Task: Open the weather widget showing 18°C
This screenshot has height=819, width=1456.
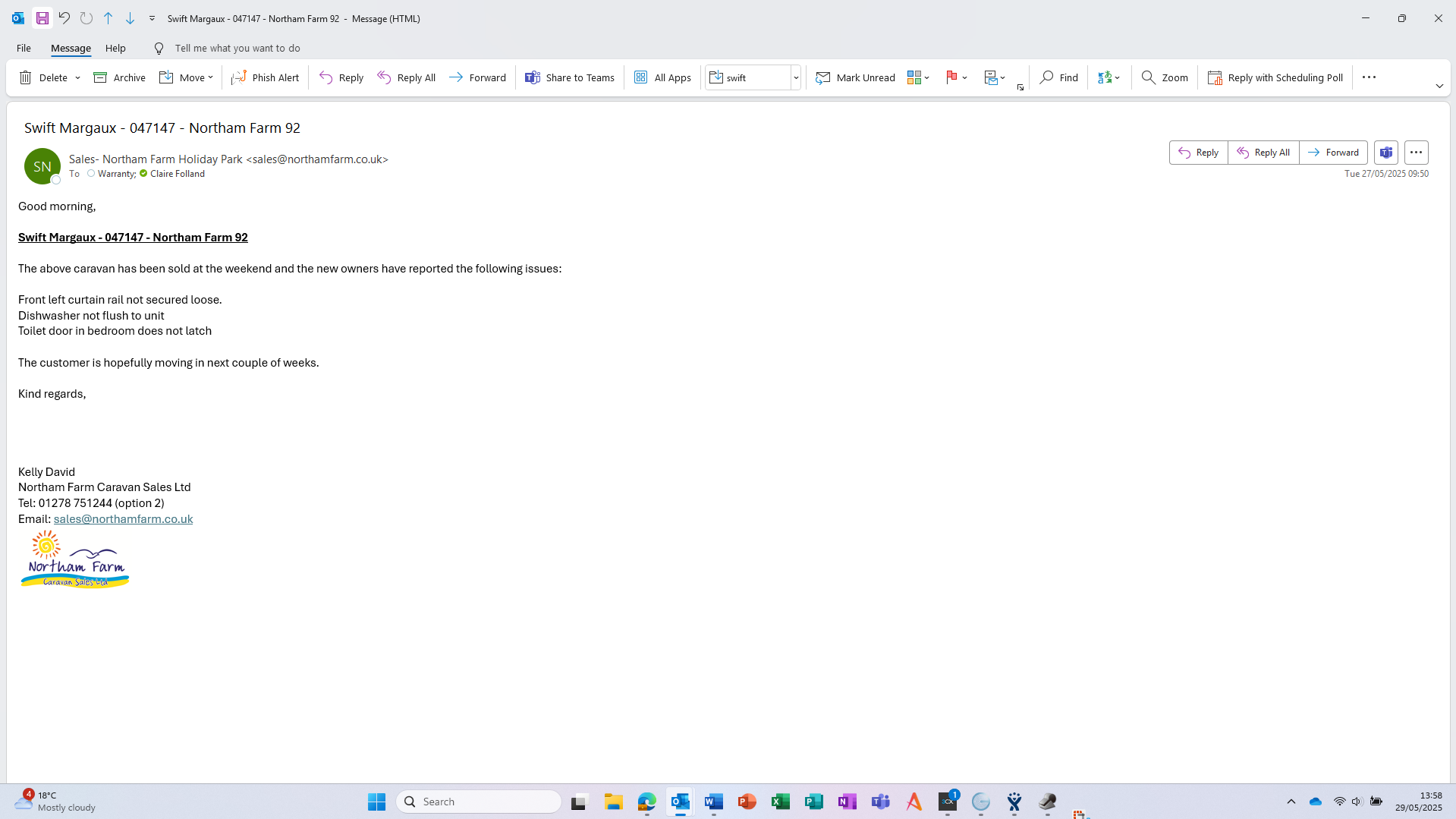Action: [x=56, y=802]
